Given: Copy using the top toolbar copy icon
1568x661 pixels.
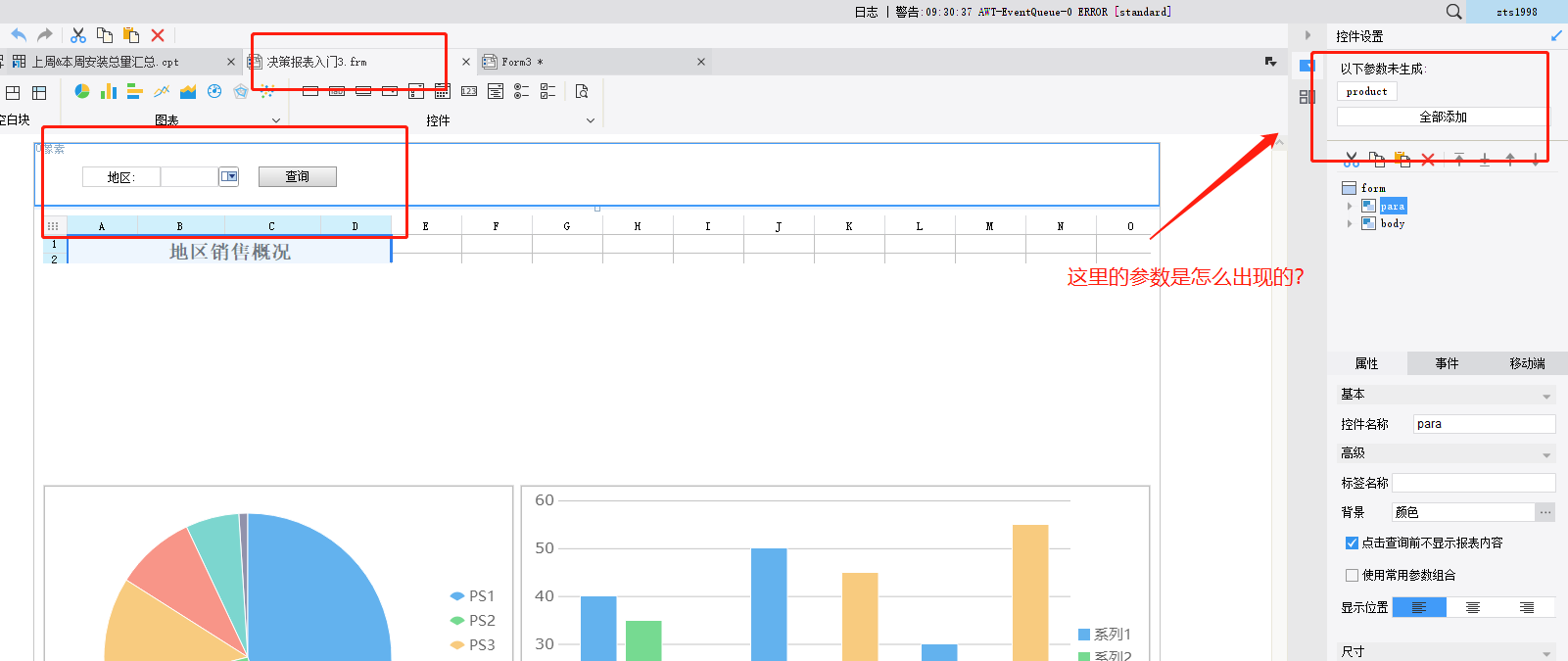Looking at the screenshot, I should click(105, 35).
